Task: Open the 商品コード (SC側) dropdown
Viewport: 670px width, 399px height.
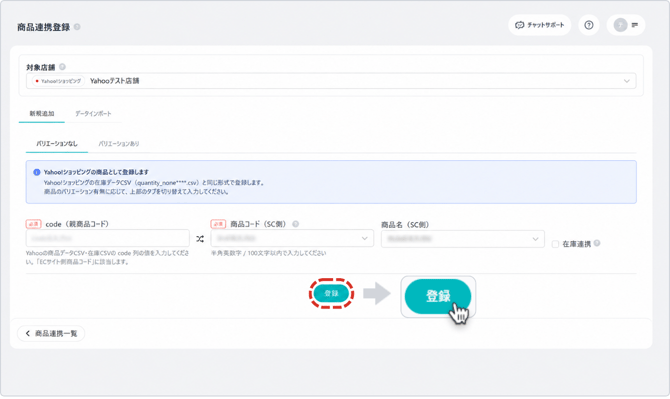Action: (292, 238)
